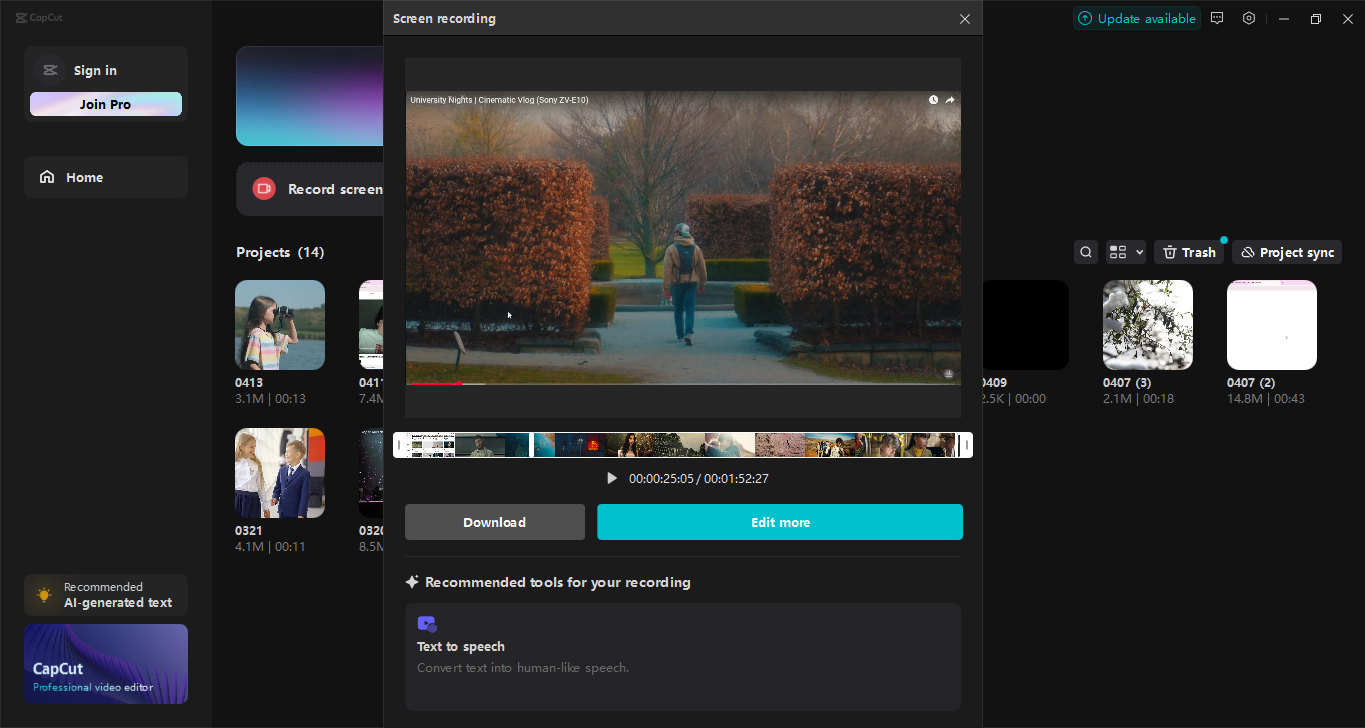Open the Text to speech tool

682,655
